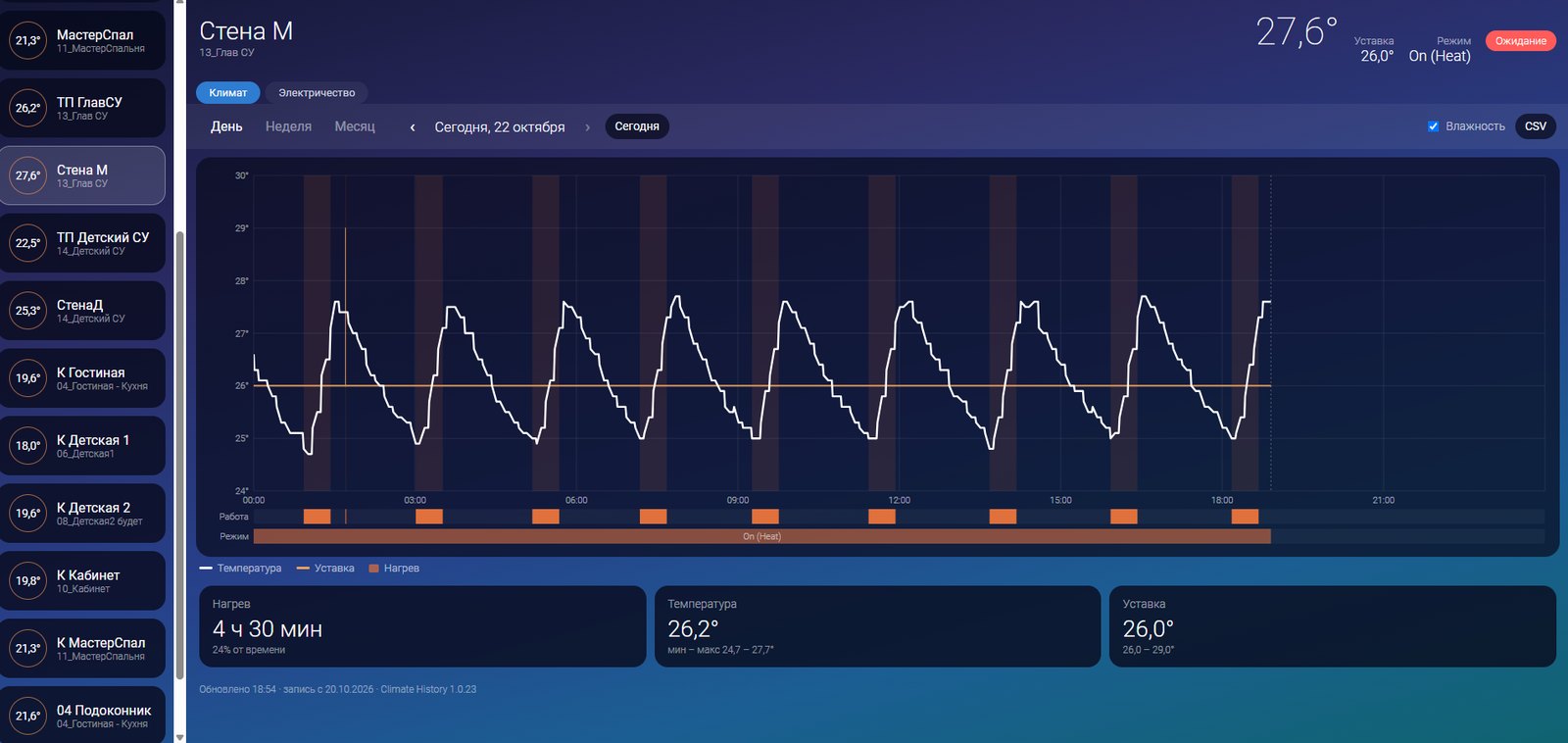Click the ТП Детский СУ 22,5° badge
The width and height of the screenshot is (1568, 743).
pos(27,243)
